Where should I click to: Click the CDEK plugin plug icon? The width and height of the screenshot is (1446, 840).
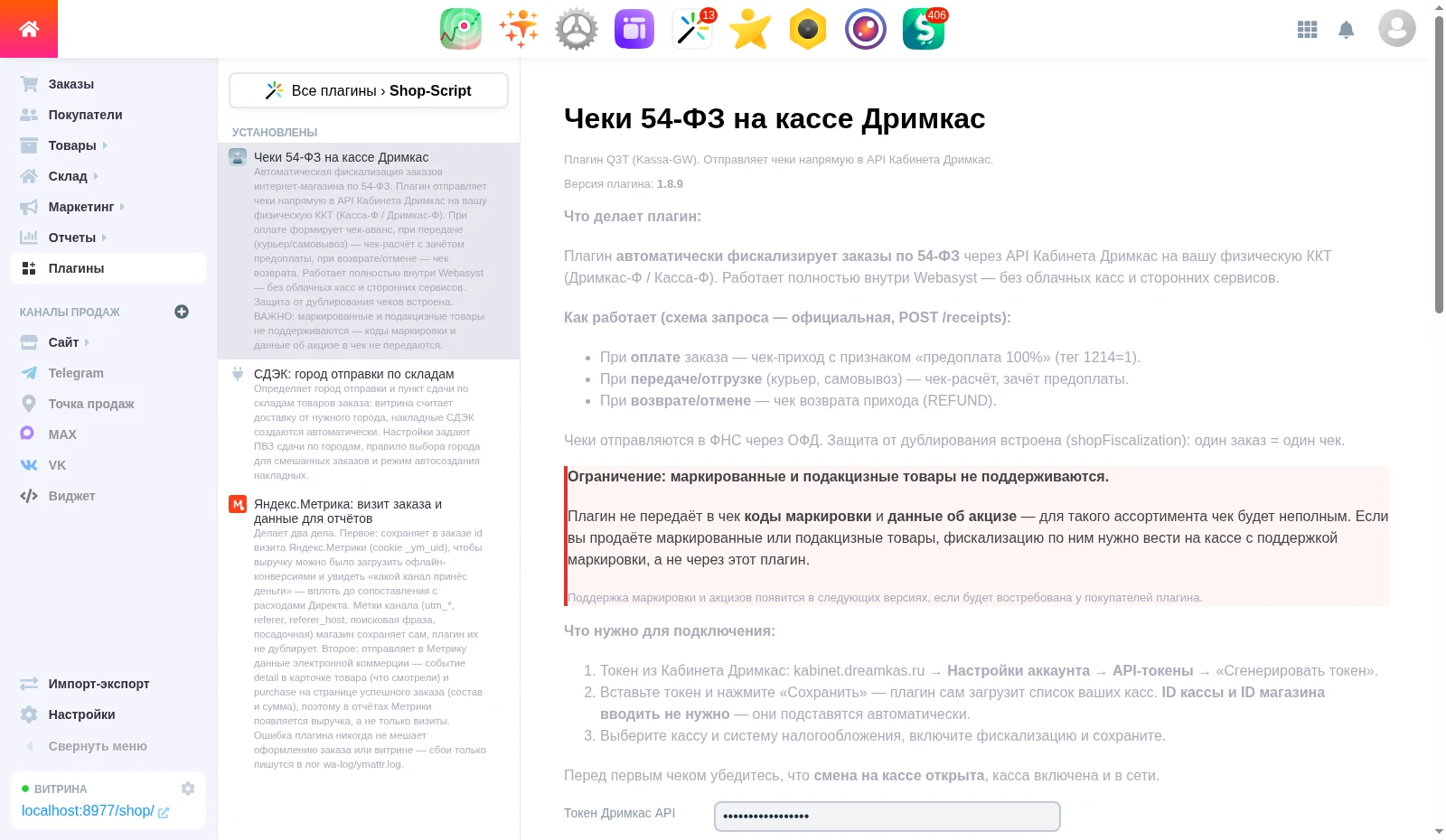click(238, 374)
